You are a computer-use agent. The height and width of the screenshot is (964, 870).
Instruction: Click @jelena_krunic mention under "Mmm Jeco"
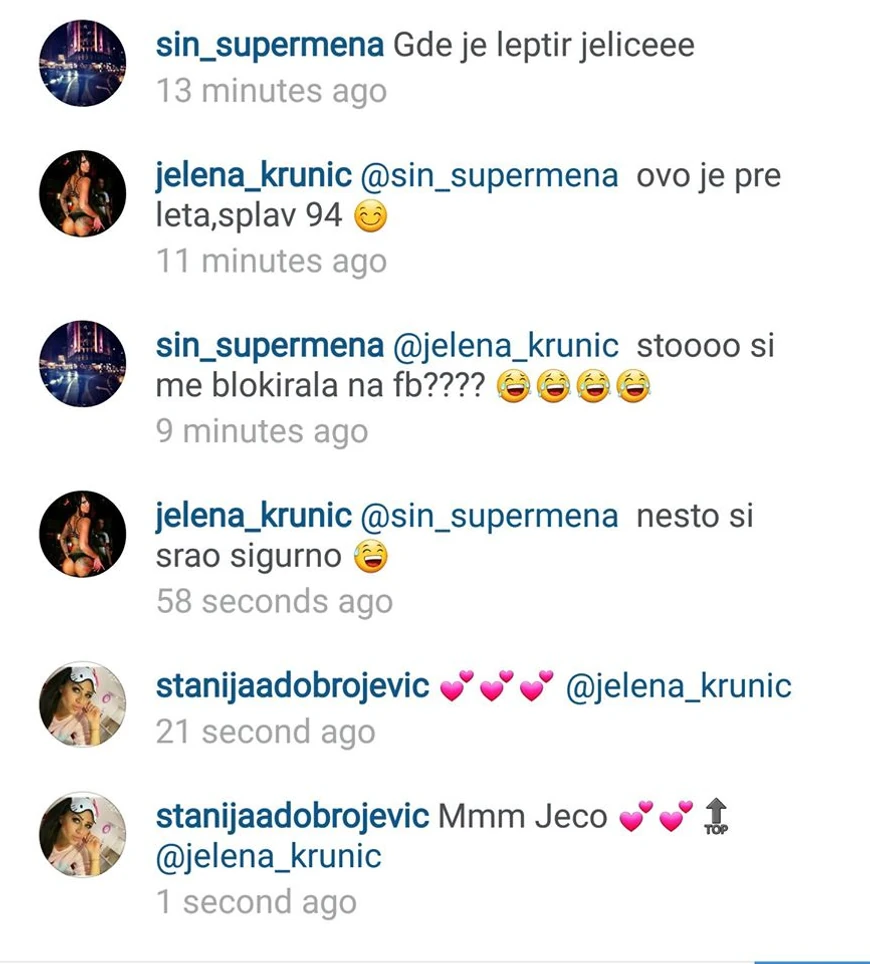[269, 857]
